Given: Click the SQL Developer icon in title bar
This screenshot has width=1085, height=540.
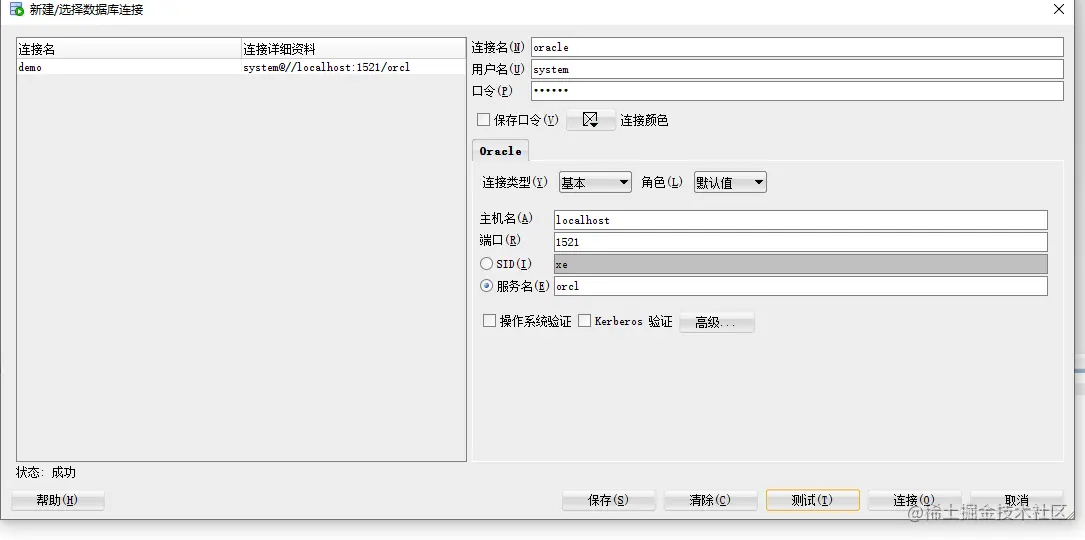Looking at the screenshot, I should (x=16, y=10).
